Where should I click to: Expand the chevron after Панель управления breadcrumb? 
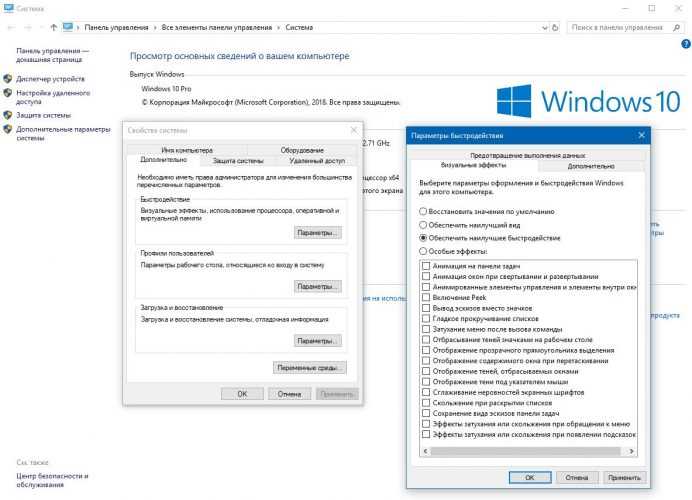click(x=155, y=27)
